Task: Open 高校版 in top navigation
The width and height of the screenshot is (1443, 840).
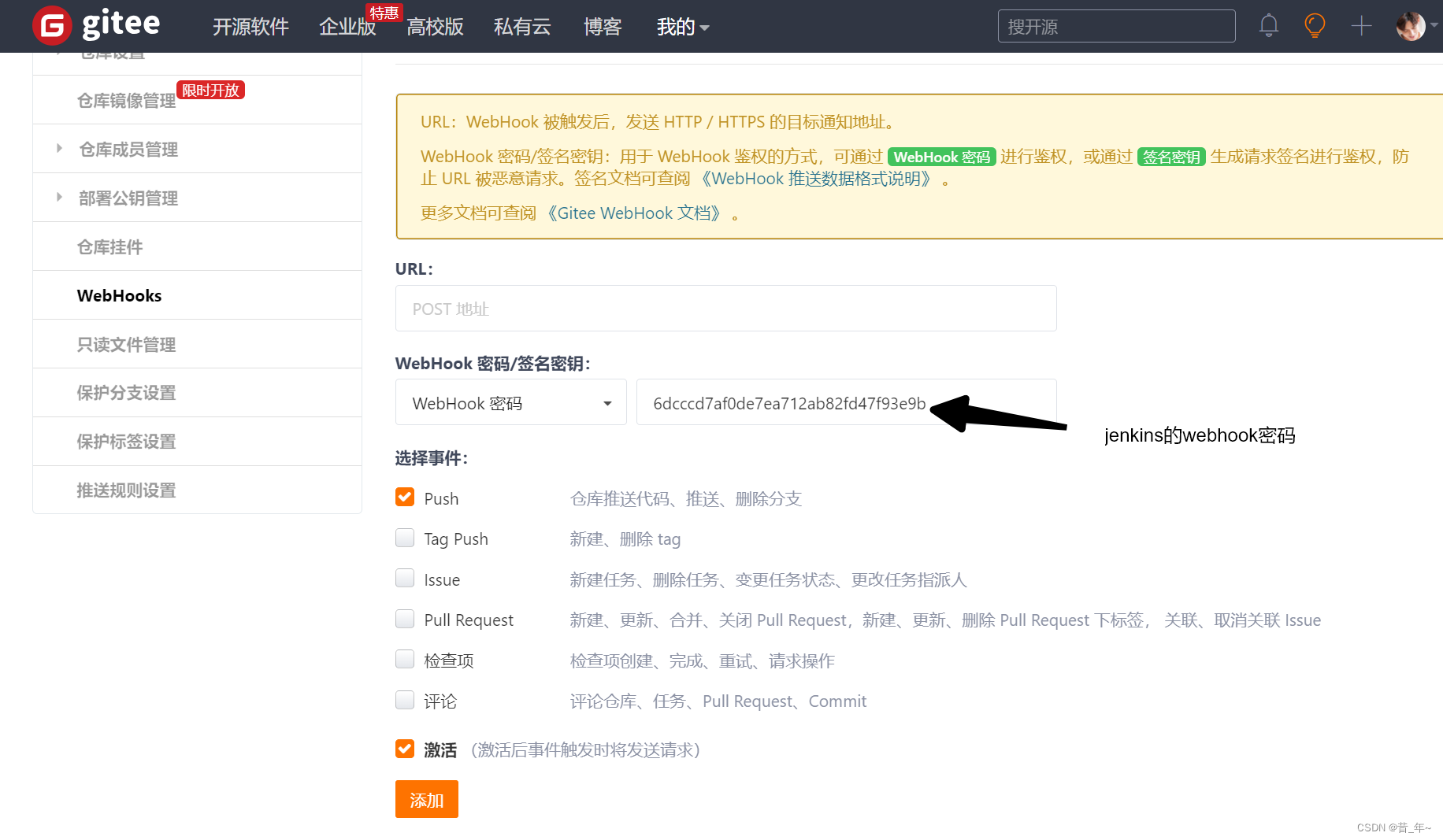Action: 435,27
